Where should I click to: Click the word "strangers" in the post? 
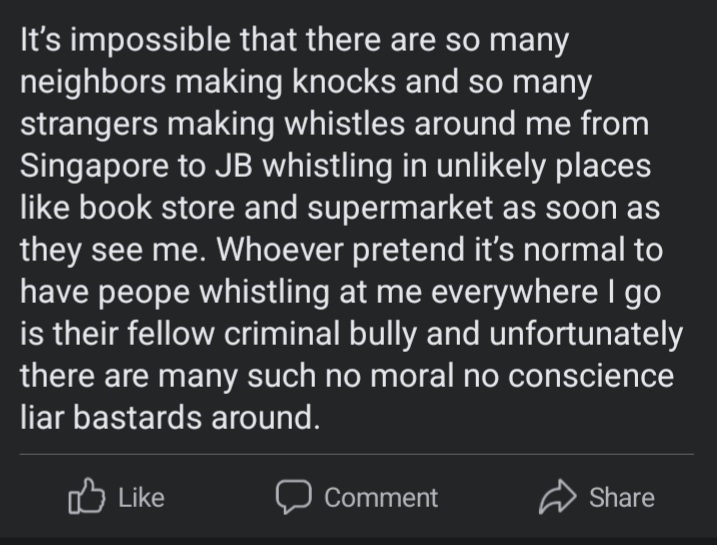(89, 126)
